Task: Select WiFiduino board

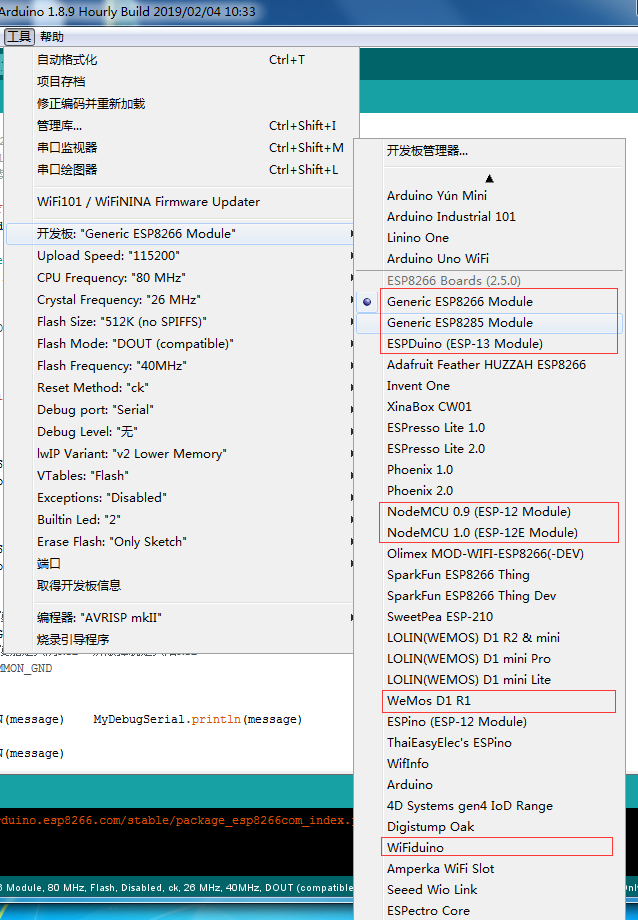Action: 490,848
